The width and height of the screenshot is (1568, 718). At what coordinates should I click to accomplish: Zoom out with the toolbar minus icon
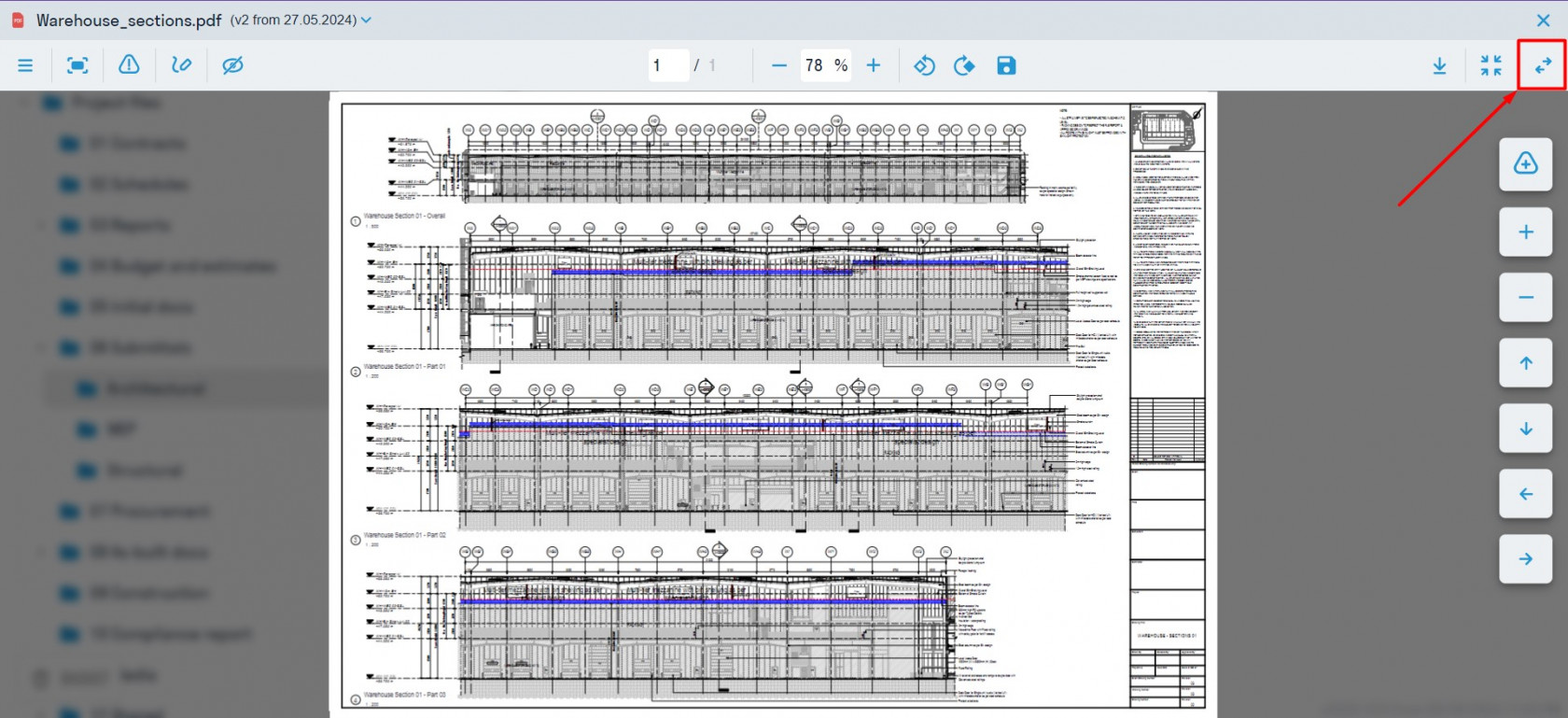[x=779, y=65]
